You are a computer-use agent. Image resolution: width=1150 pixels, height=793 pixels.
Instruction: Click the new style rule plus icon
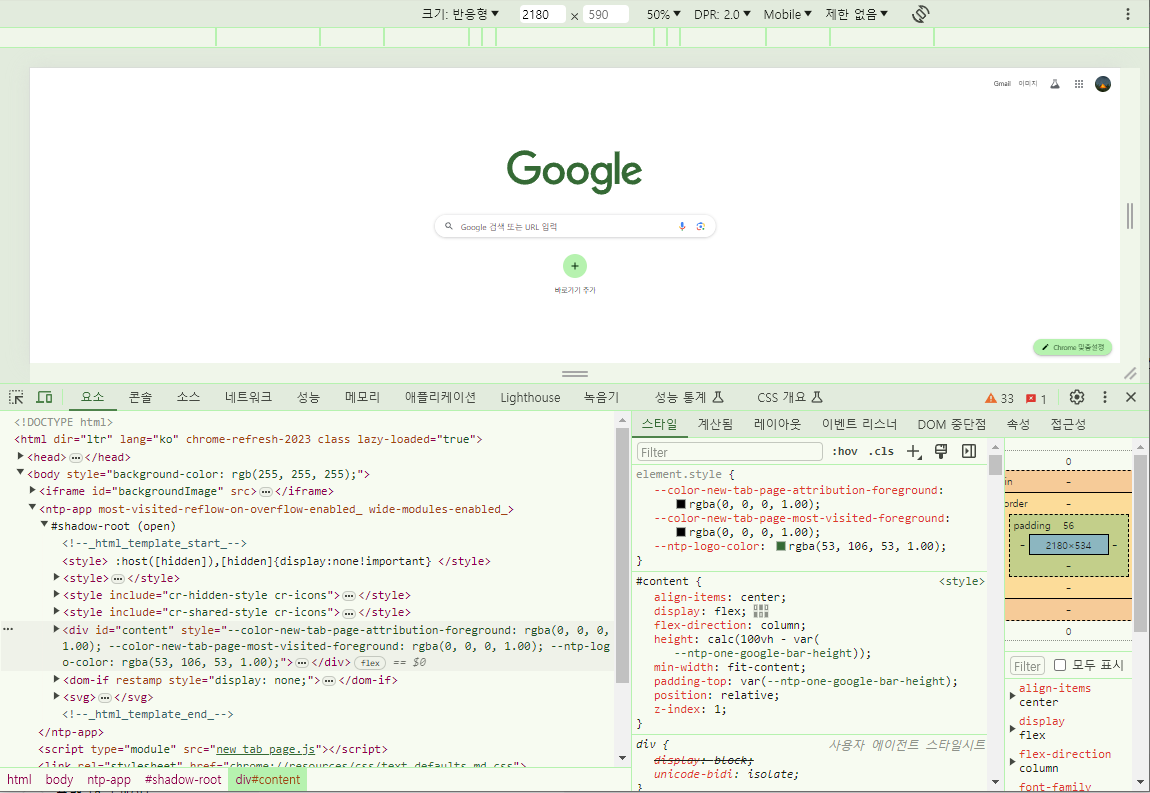pos(914,451)
